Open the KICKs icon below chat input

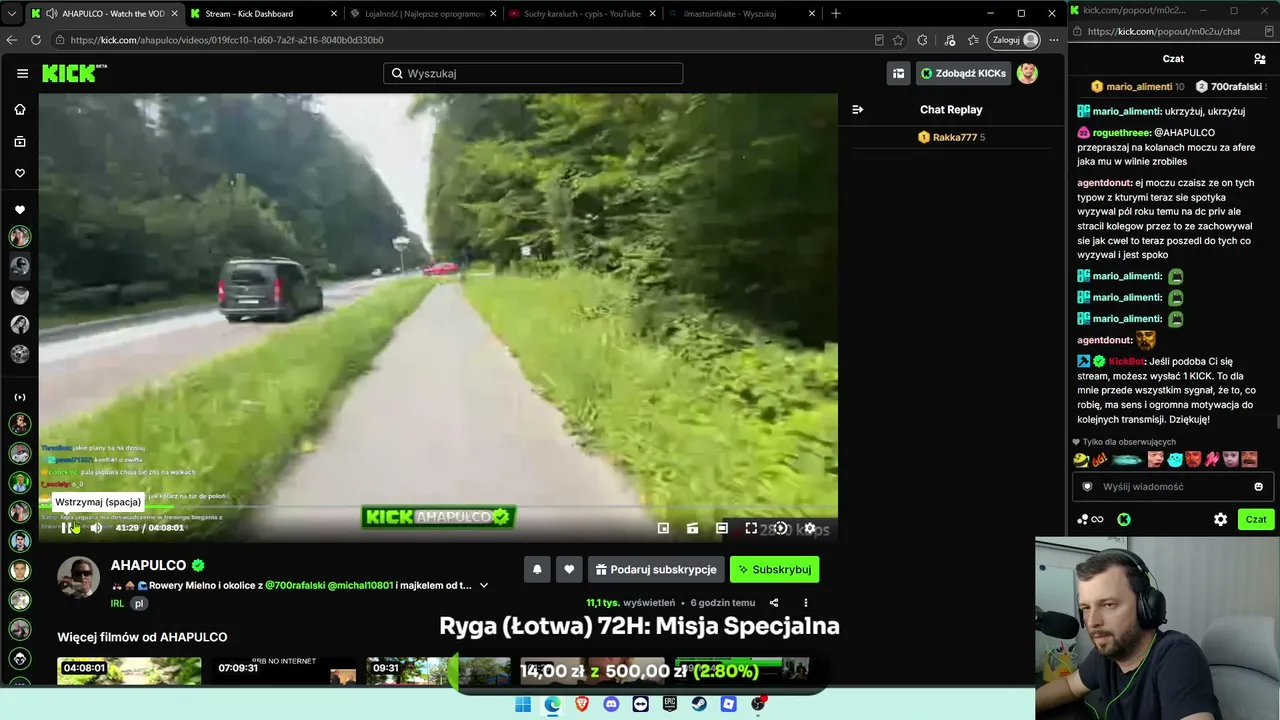[1123, 519]
